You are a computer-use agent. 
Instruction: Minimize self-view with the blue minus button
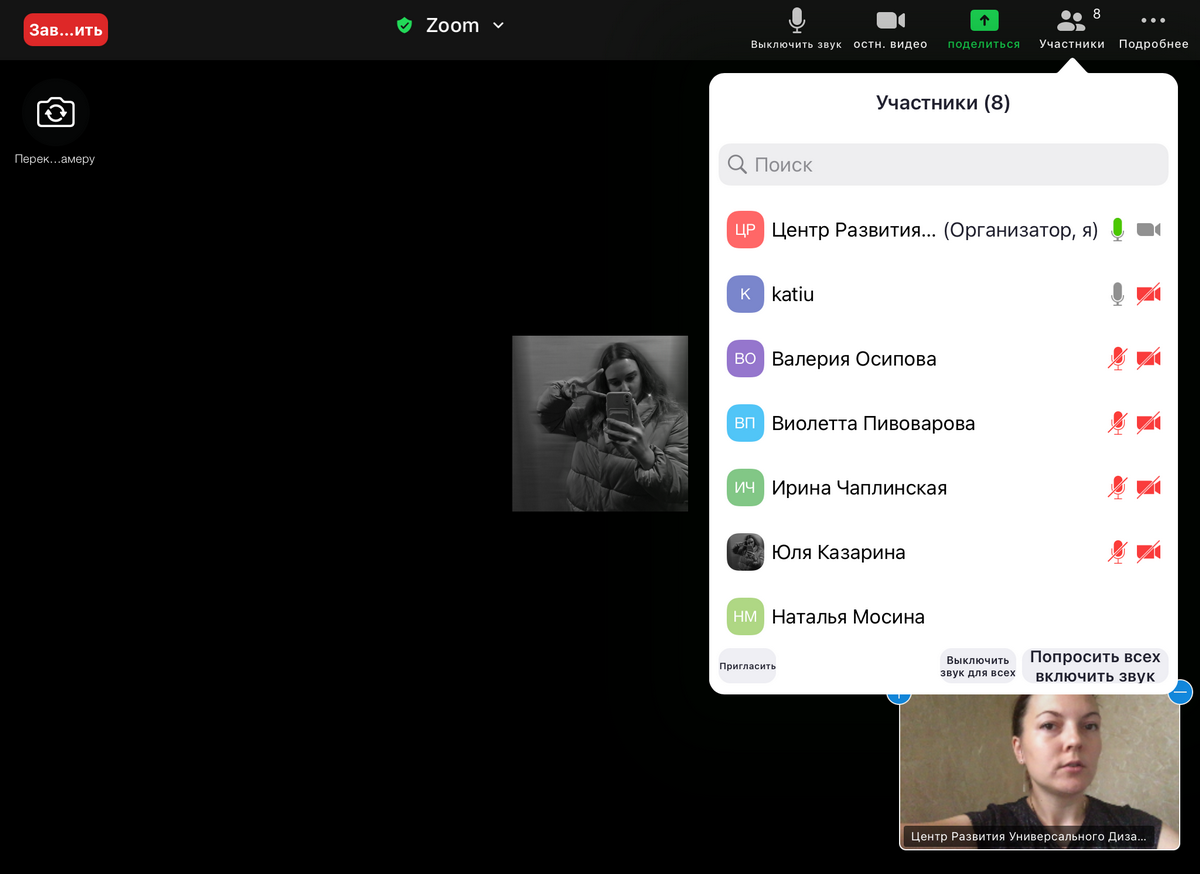point(1180,691)
